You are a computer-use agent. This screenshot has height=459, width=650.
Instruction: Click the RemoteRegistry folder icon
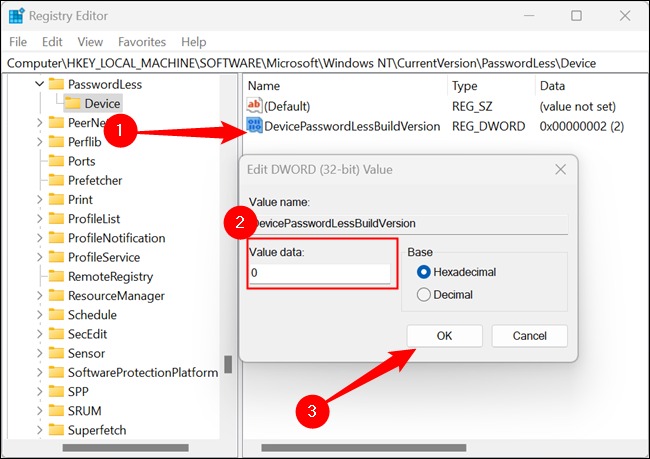pyautogui.click(x=56, y=276)
